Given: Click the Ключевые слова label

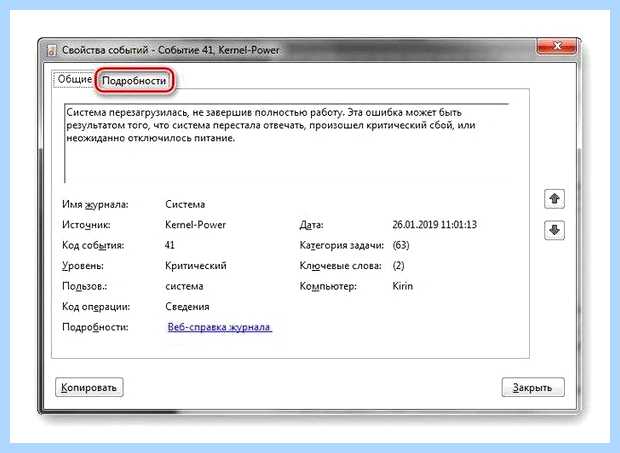Looking at the screenshot, I should 340,266.
